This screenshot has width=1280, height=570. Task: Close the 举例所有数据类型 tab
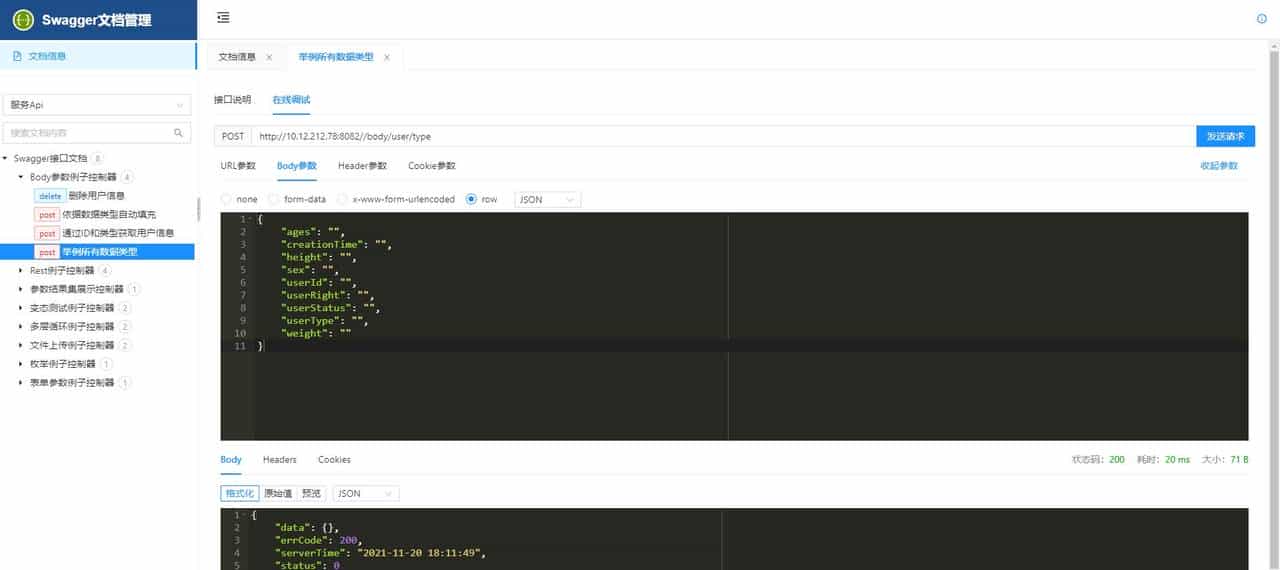[x=387, y=57]
